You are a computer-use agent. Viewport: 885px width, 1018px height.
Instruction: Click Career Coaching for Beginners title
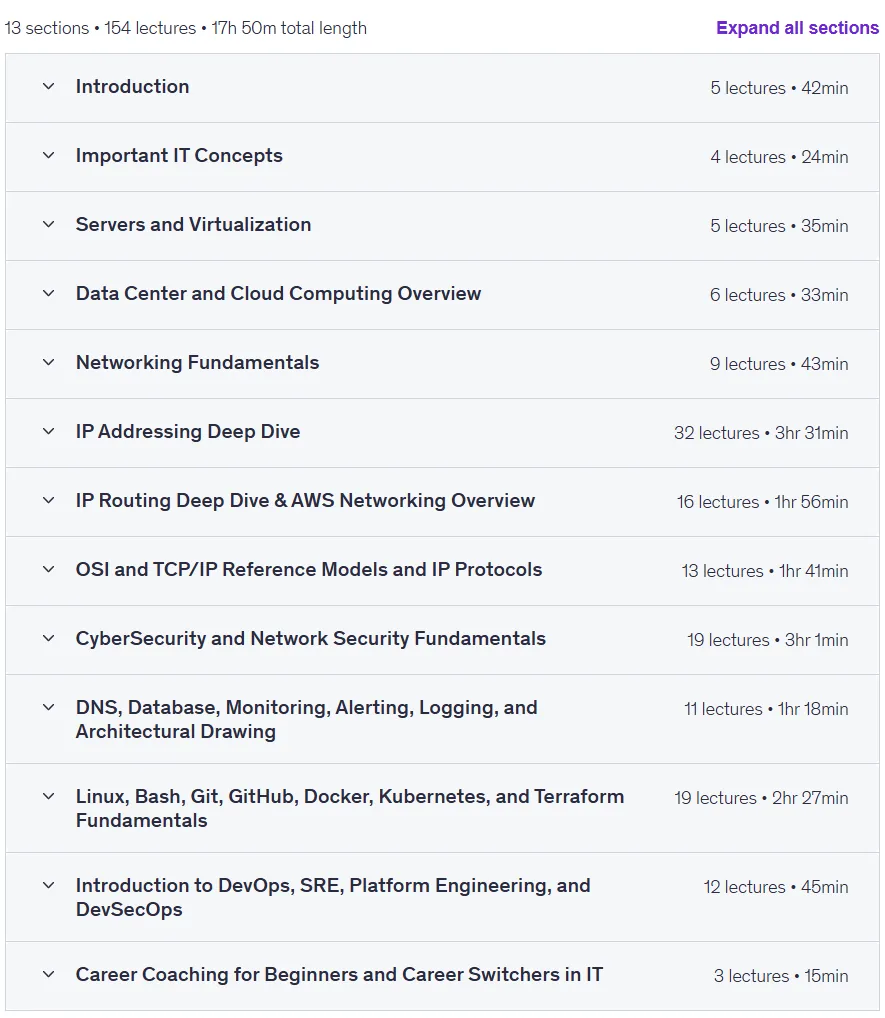point(339,974)
